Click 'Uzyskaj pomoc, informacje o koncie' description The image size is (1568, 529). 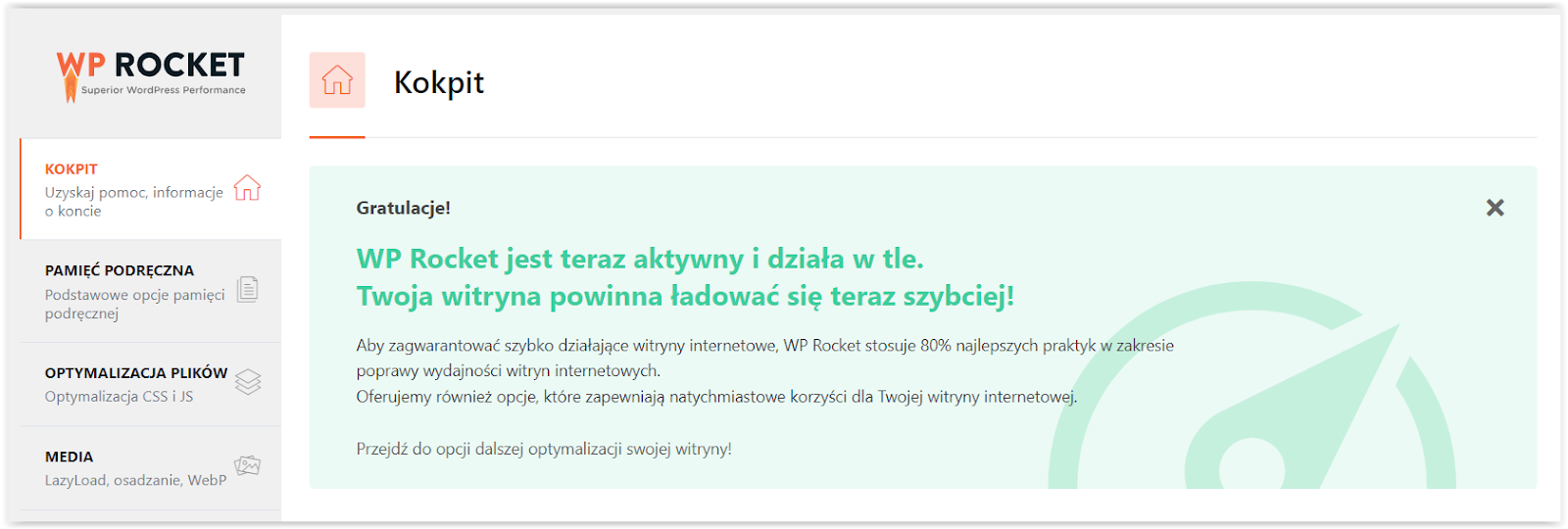[134, 202]
